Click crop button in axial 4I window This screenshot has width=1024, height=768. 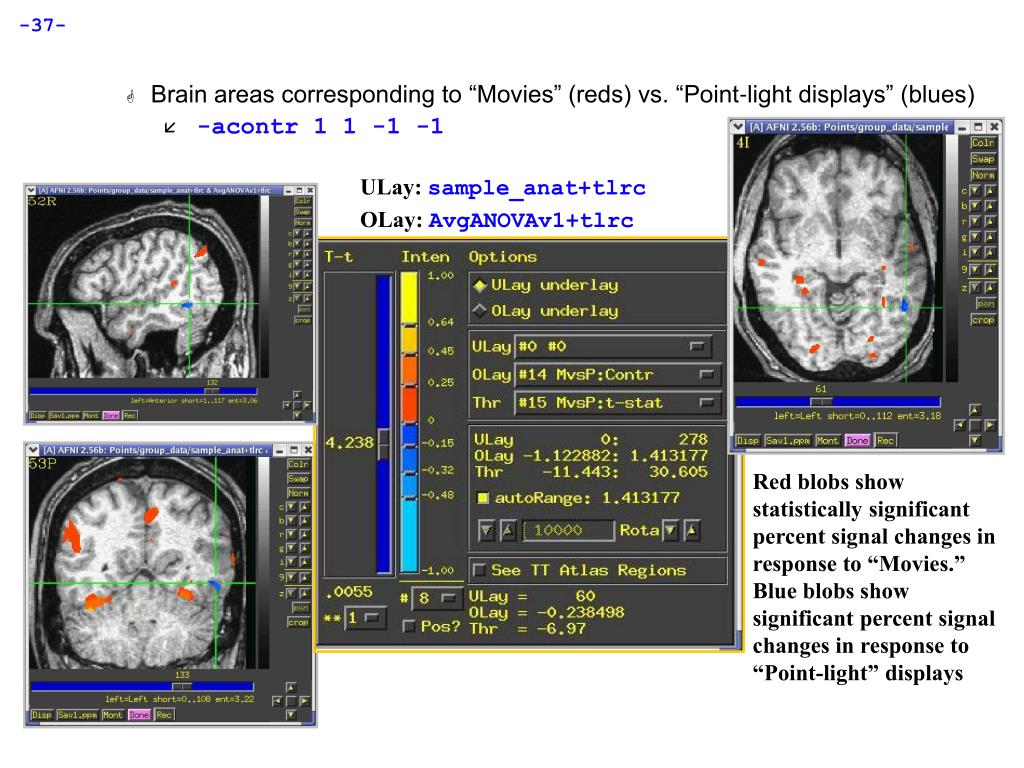click(x=983, y=320)
